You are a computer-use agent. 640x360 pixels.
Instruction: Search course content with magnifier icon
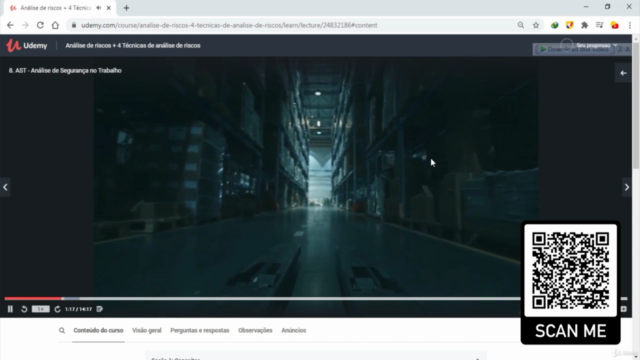pyautogui.click(x=62, y=330)
